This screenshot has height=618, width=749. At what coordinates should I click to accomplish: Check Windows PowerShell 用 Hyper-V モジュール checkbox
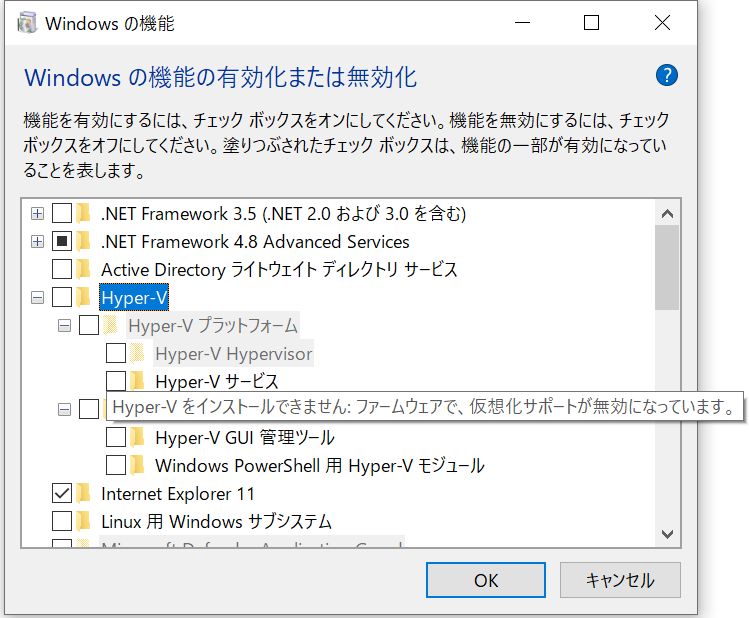pyautogui.click(x=116, y=465)
